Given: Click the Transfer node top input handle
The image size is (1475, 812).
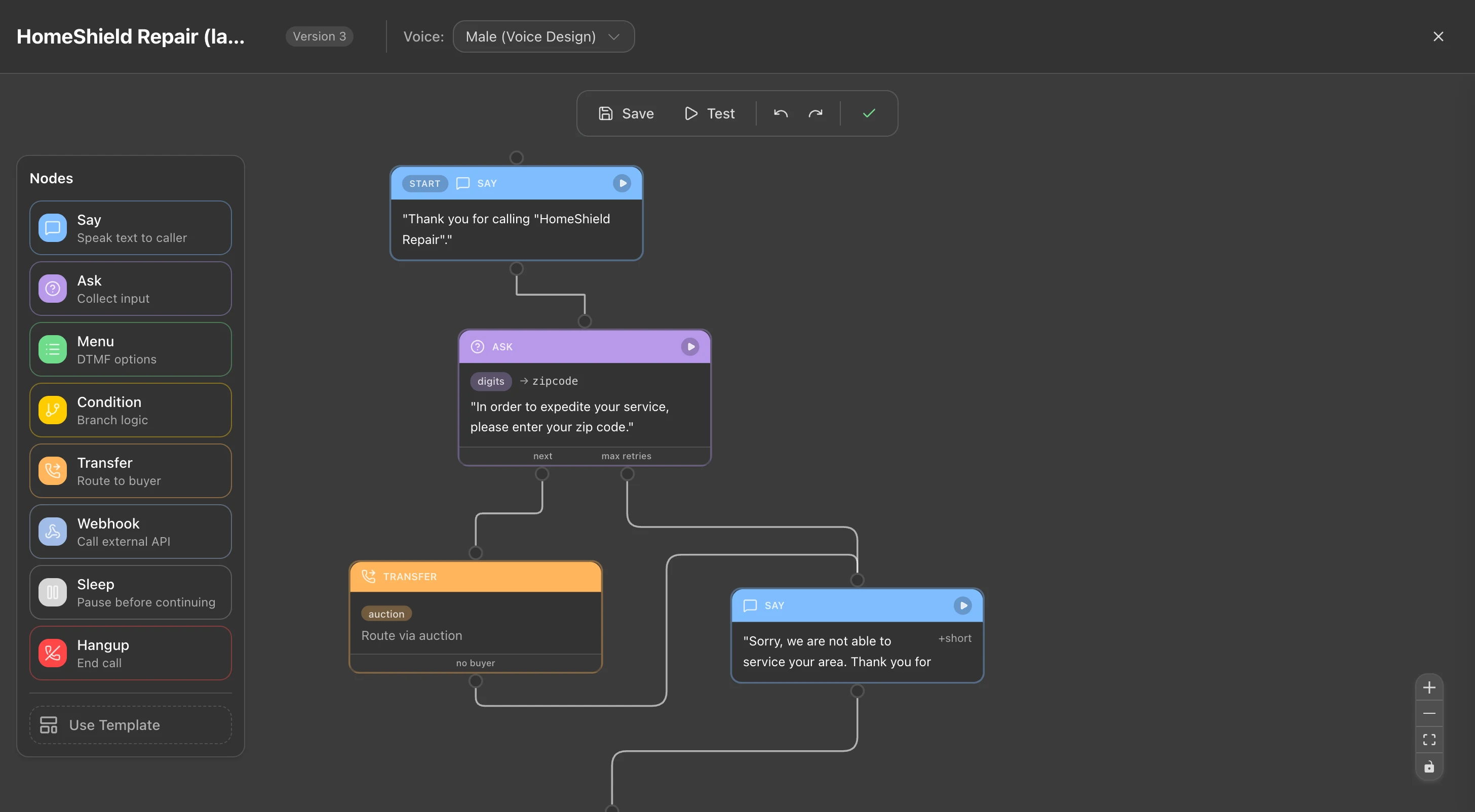Looking at the screenshot, I should click(475, 553).
